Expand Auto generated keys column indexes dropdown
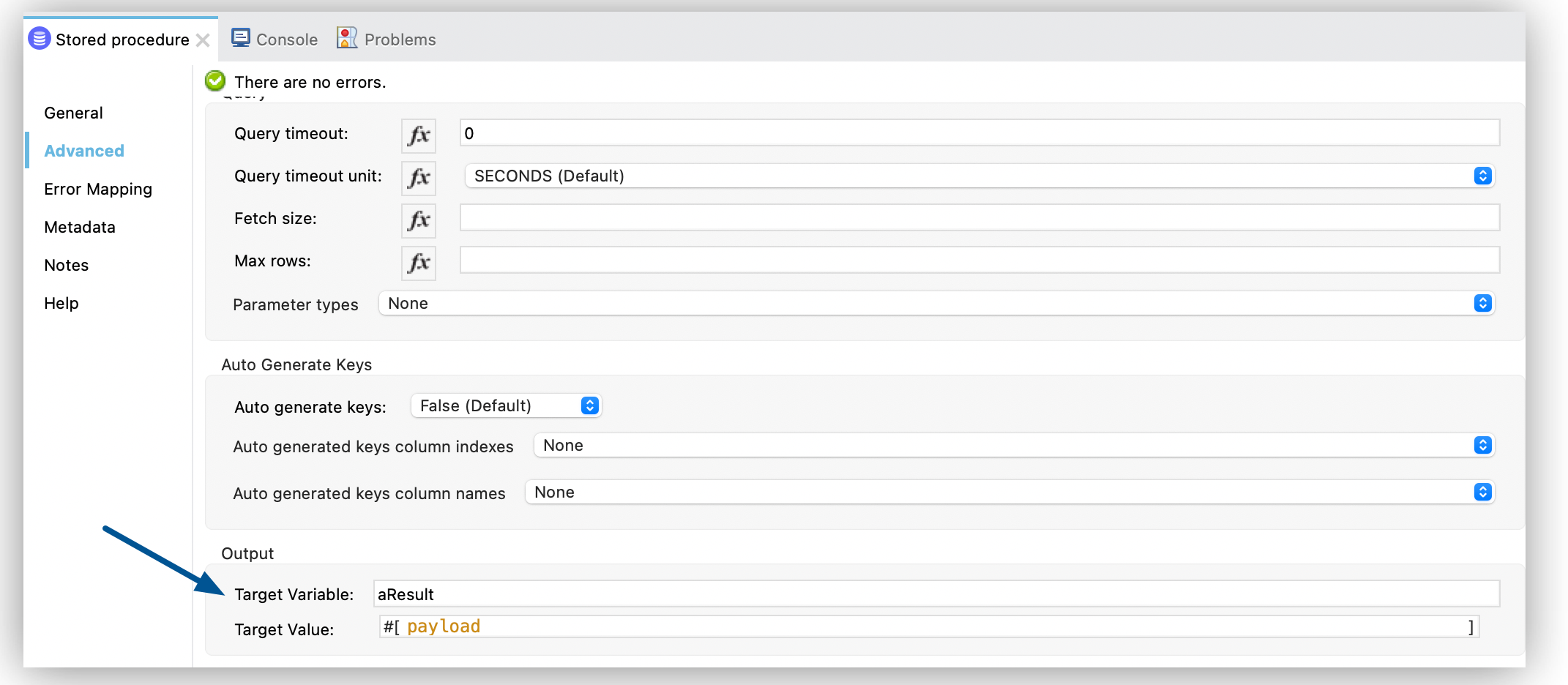The height and width of the screenshot is (685, 1568). (1483, 444)
